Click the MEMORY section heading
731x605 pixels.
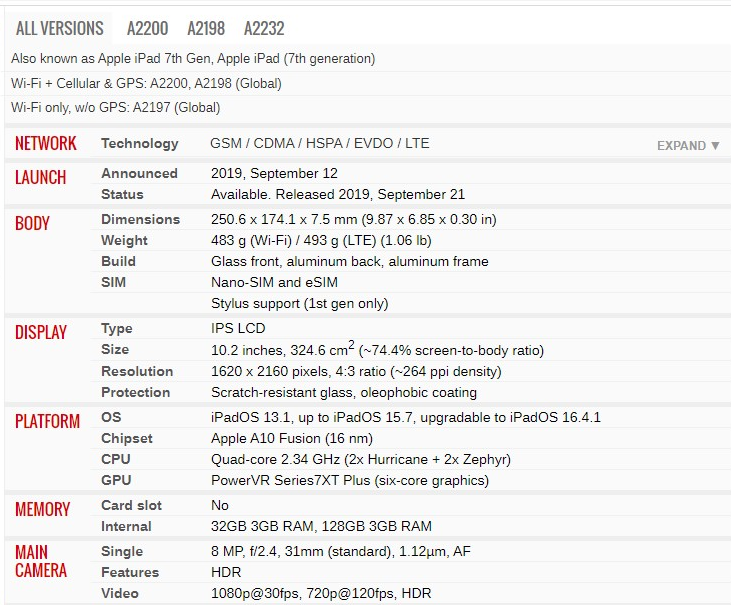pos(42,509)
